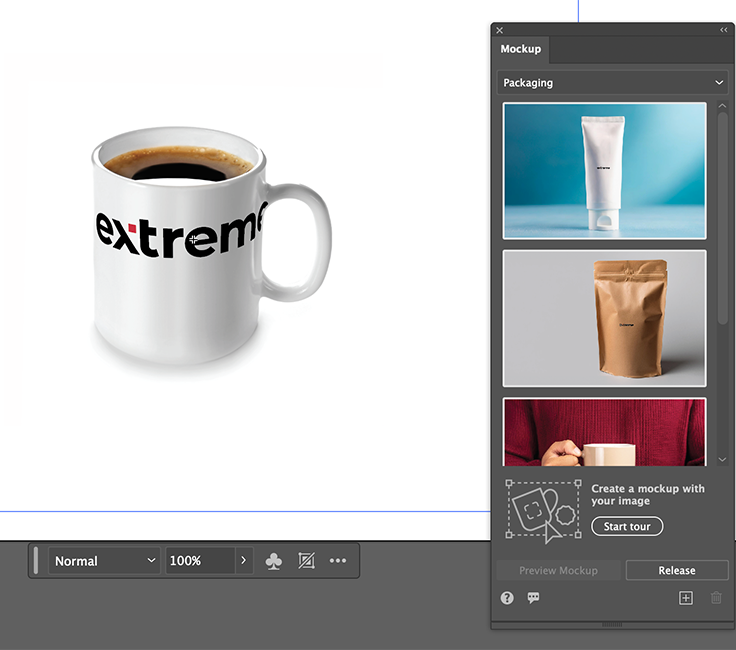Close the Mockup panel

[500, 30]
